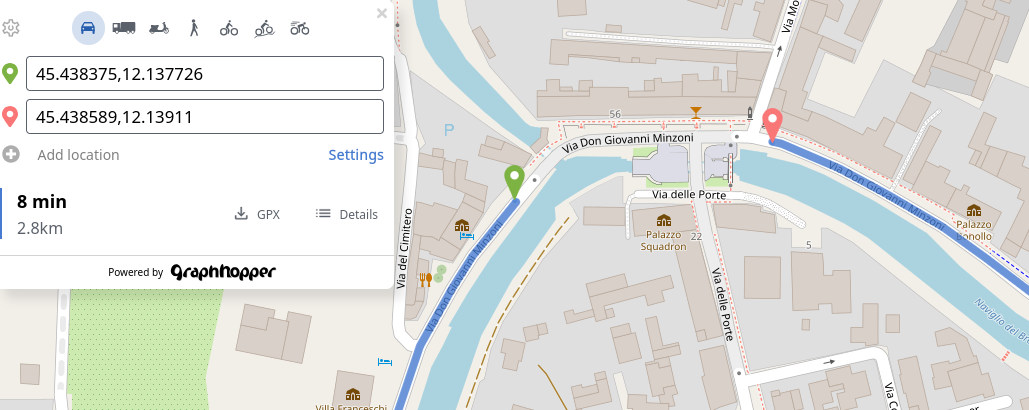
Task: Open the blue Settings link
Action: pos(356,155)
